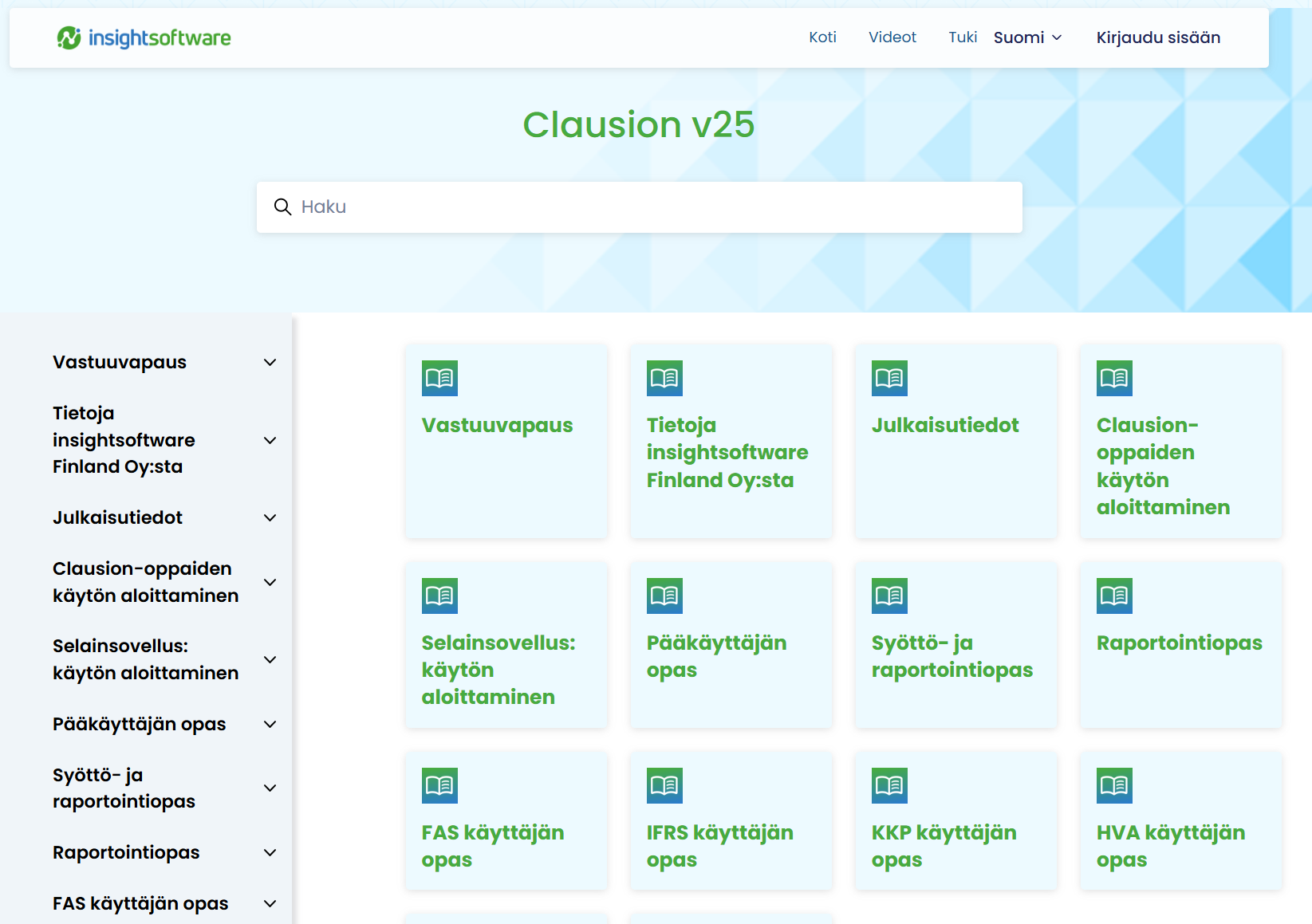
Task: Open the Vastuuvapaus card title link
Action: tap(497, 425)
